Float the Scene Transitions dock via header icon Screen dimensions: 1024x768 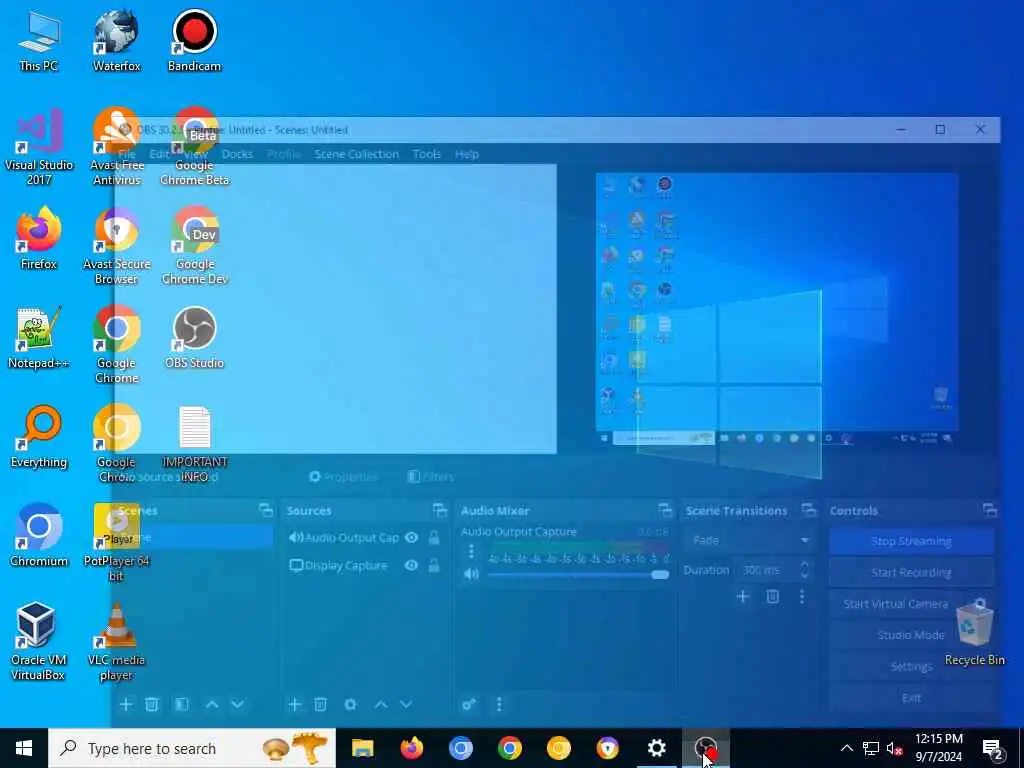point(808,510)
